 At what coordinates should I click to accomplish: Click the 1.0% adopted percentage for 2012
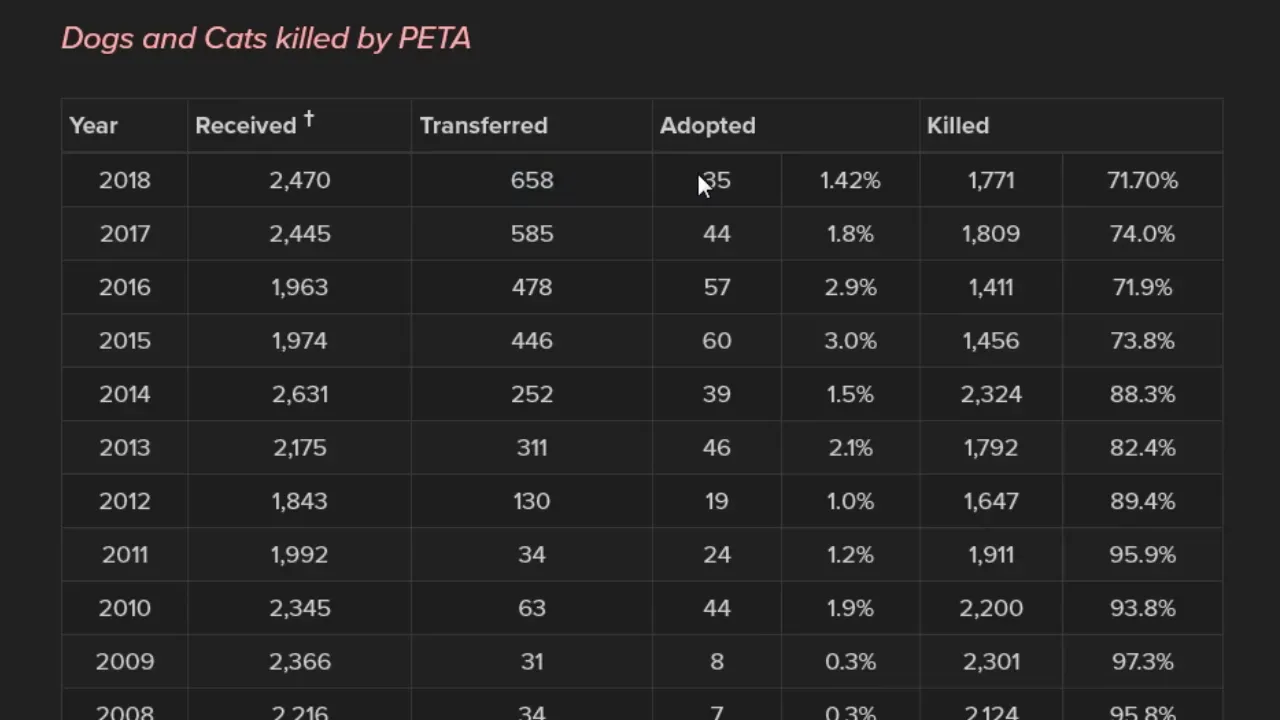point(850,502)
